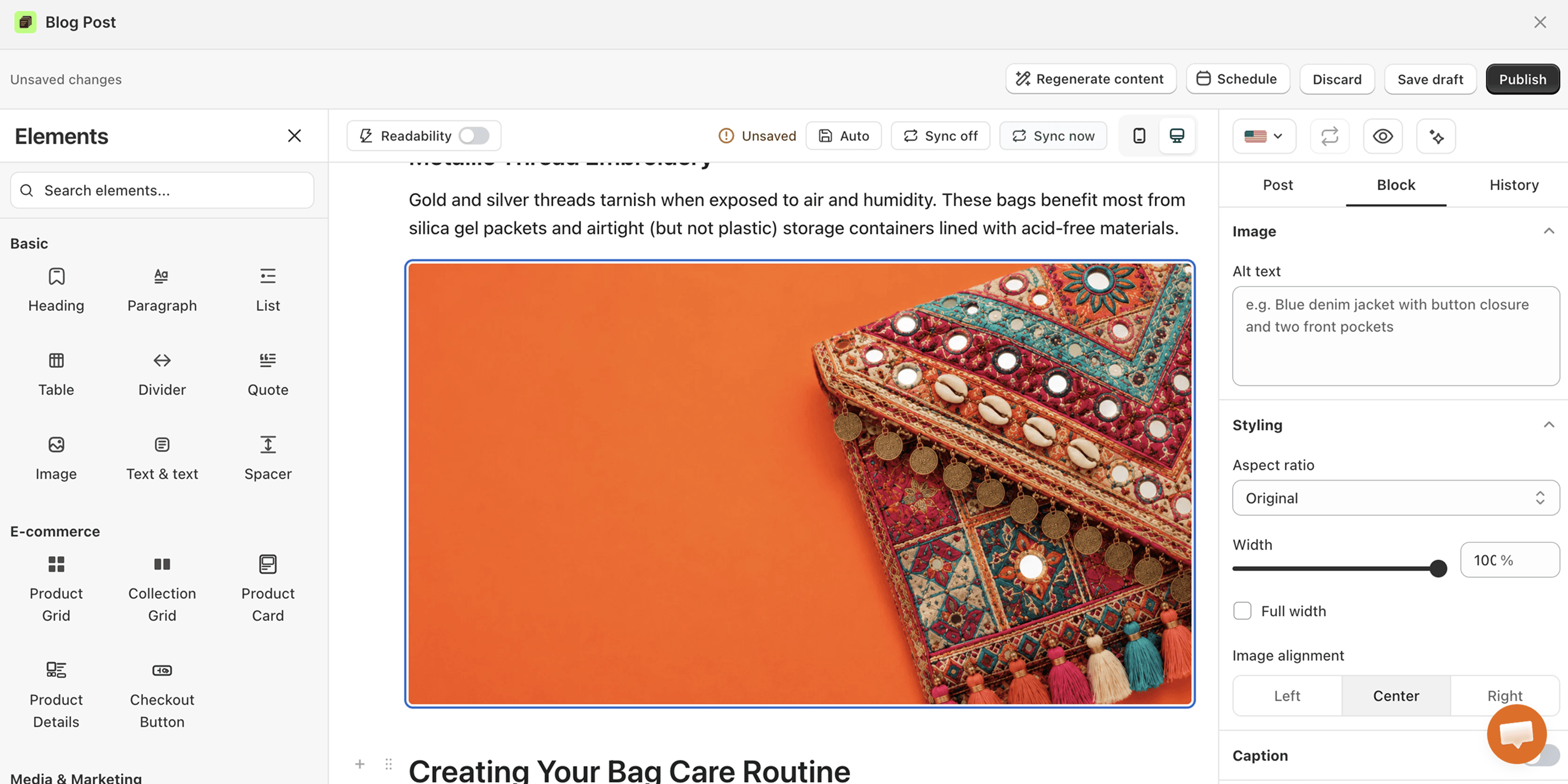Click Regenerate content
Viewport: 1568px width, 784px height.
pos(1091,79)
